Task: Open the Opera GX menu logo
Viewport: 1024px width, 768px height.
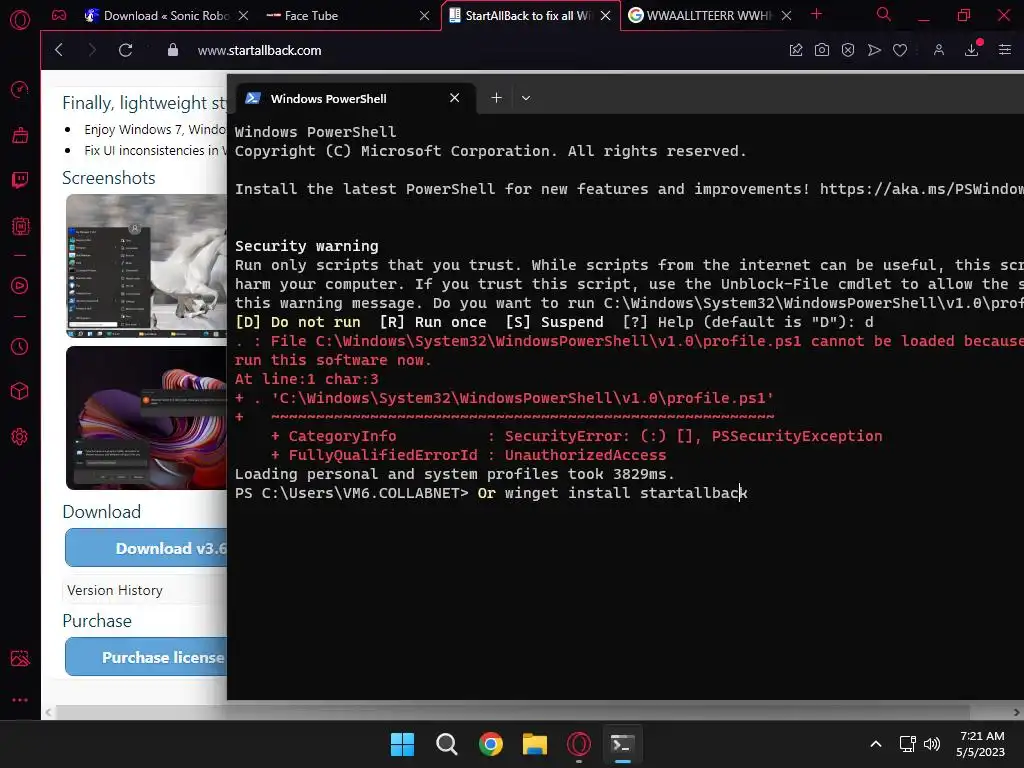Action: [x=20, y=20]
